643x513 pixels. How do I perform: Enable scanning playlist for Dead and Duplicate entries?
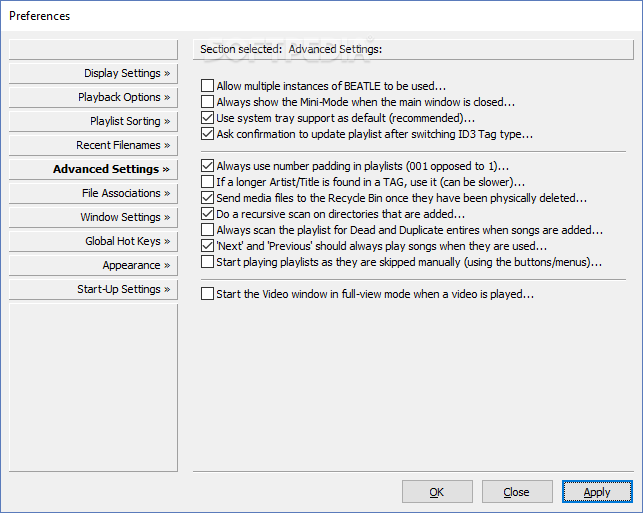coord(207,230)
